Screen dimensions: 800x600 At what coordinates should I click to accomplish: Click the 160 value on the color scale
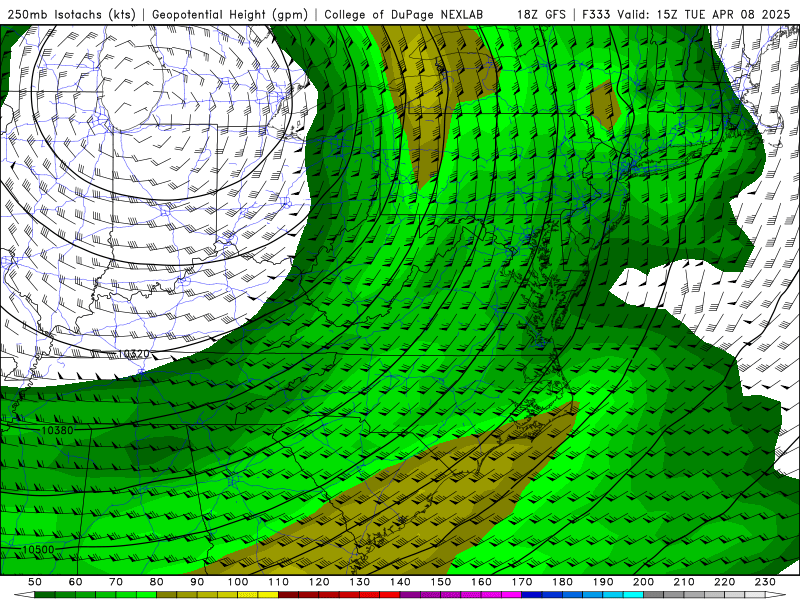coord(481,582)
